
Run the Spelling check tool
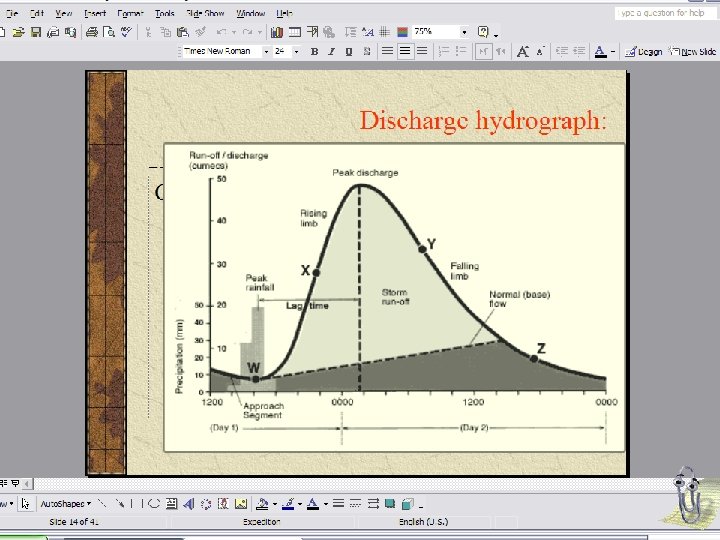point(126,32)
